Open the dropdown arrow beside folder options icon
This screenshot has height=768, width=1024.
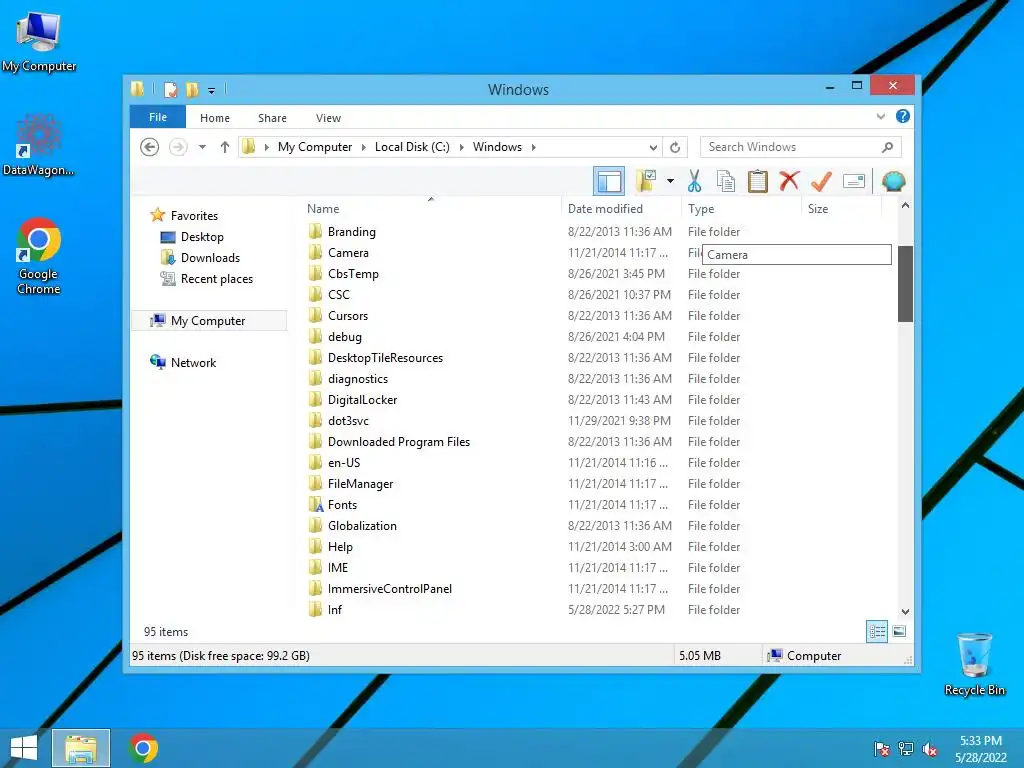[x=671, y=182]
